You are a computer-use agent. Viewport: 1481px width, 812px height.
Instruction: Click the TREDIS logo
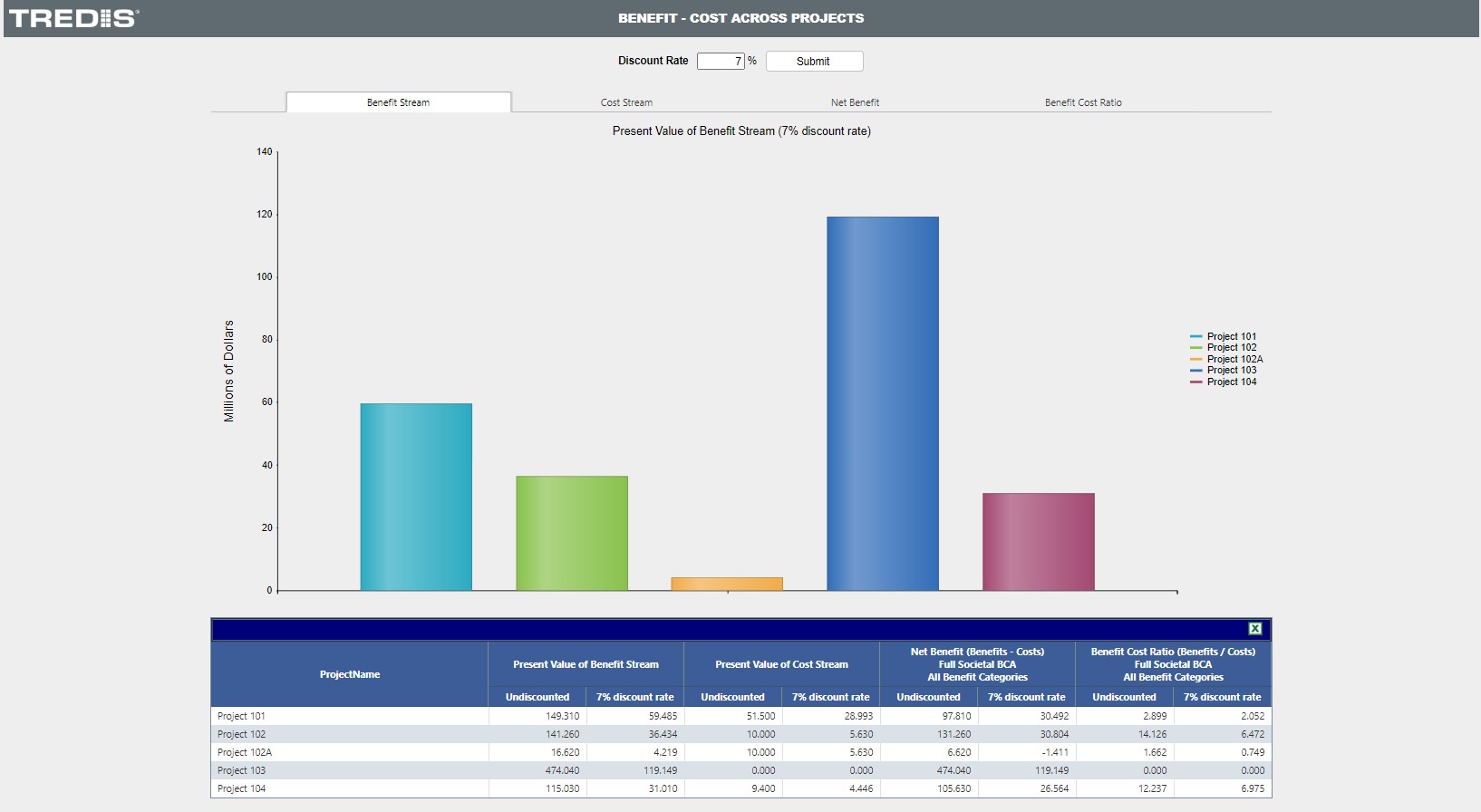point(73,18)
